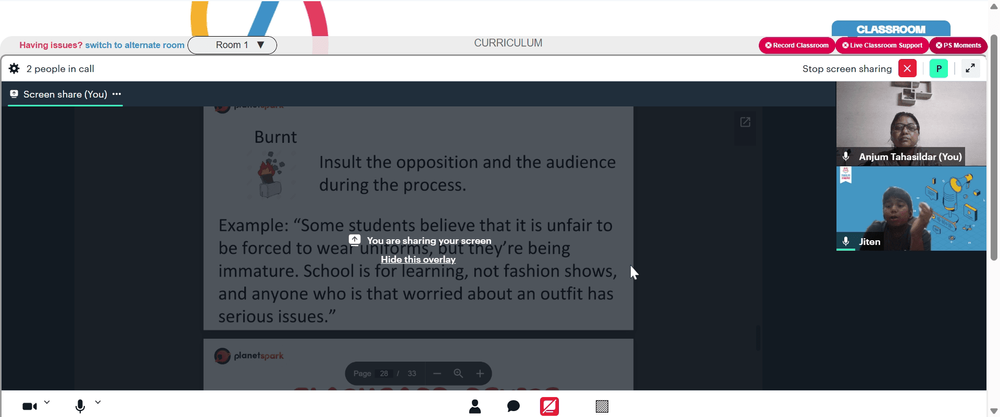This screenshot has width=1000, height=417.
Task: Show the participants list icon
Action: point(474,406)
